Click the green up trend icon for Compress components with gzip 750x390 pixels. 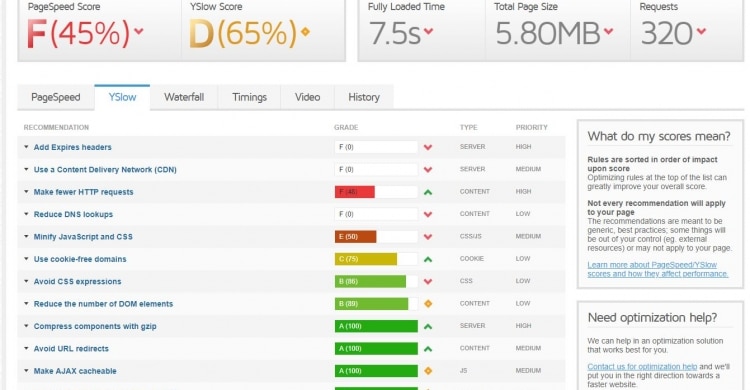click(428, 326)
